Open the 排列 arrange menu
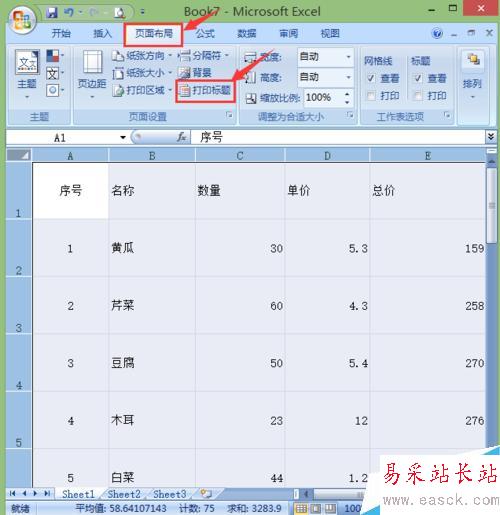The height and width of the screenshot is (515, 500). 472,75
